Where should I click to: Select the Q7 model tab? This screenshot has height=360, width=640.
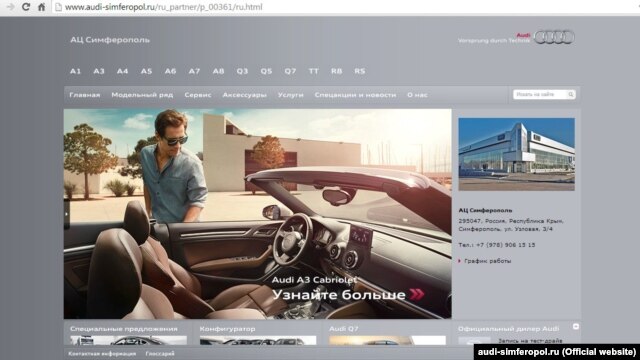point(290,71)
